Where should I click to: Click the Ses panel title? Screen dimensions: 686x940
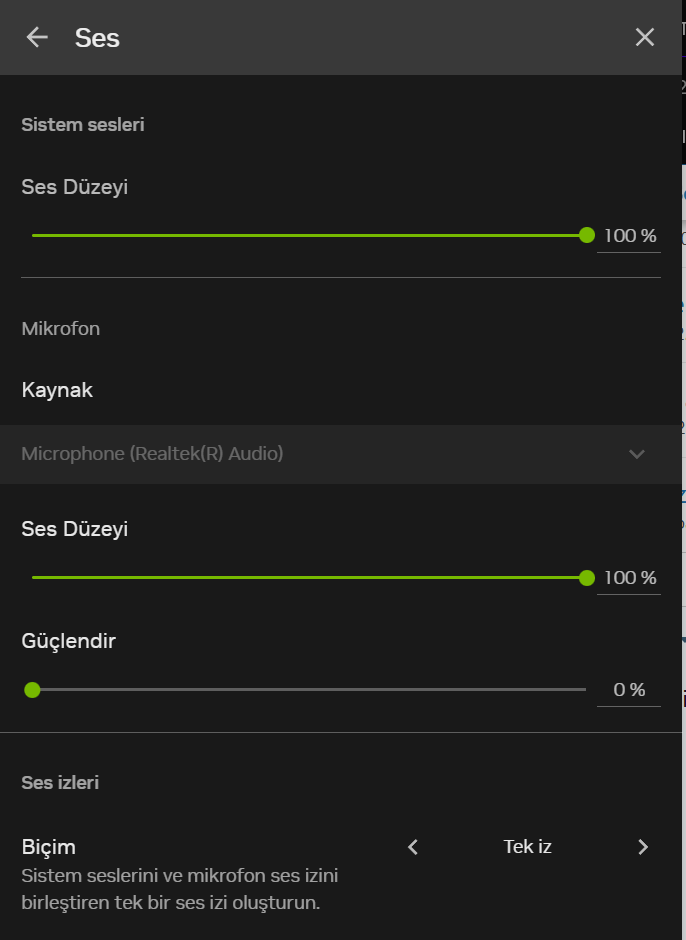(x=97, y=38)
